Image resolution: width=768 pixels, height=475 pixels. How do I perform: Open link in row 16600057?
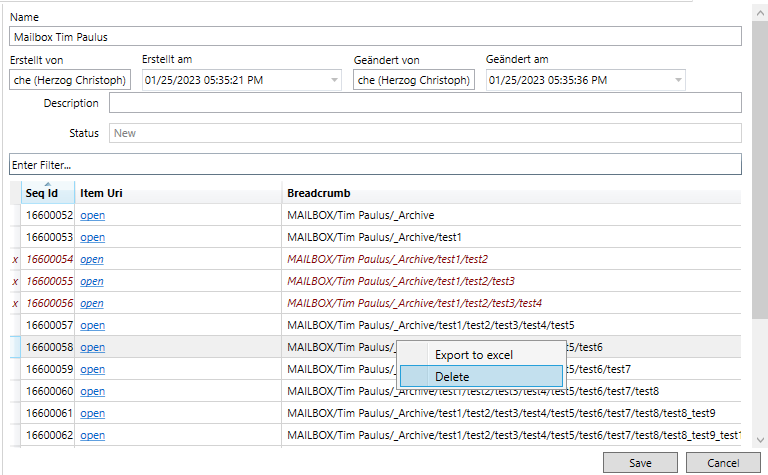click(x=93, y=325)
